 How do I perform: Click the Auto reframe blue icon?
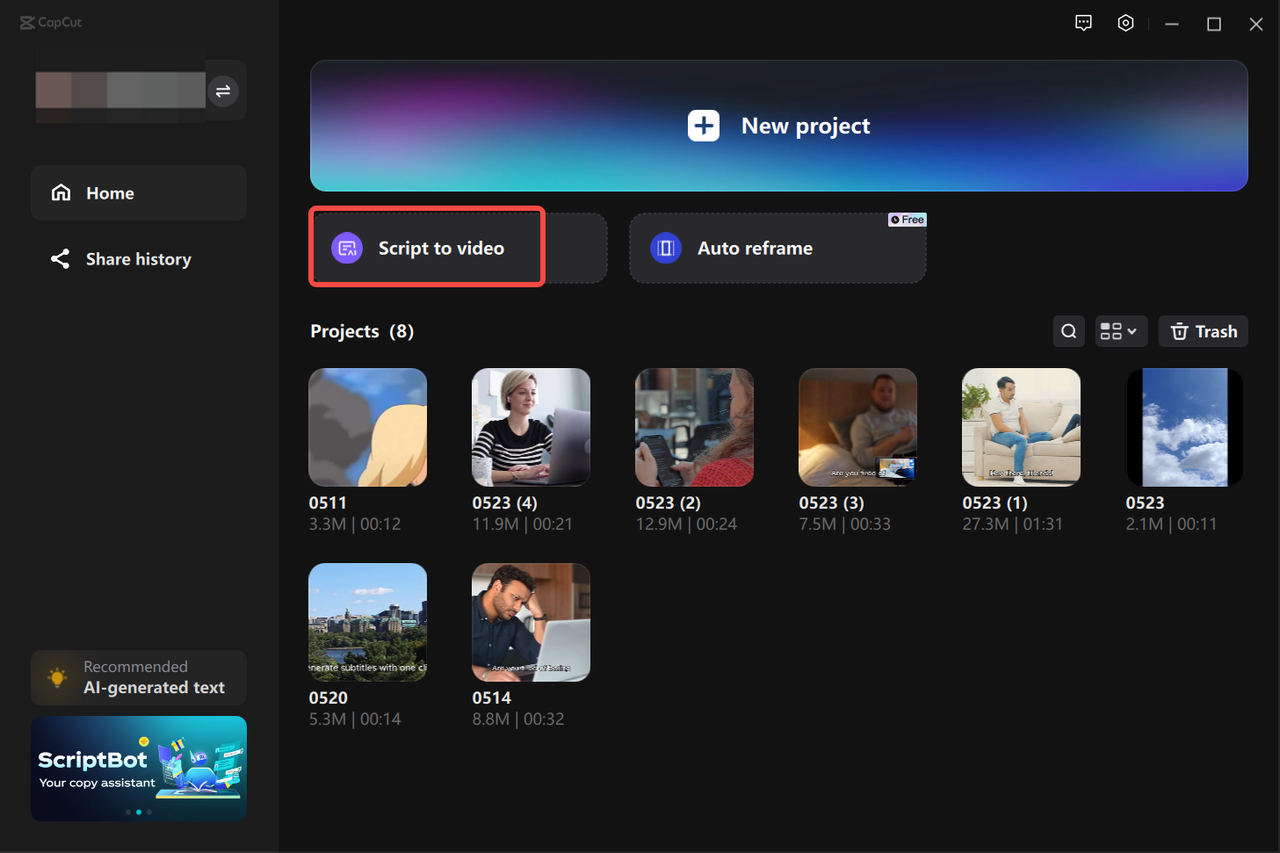coord(666,248)
